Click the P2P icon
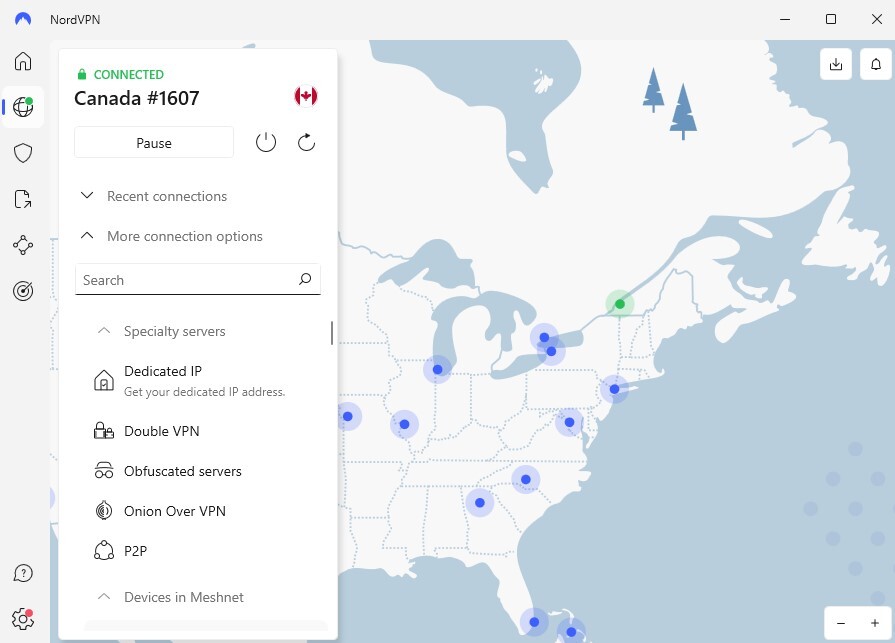895x643 pixels. (103, 551)
